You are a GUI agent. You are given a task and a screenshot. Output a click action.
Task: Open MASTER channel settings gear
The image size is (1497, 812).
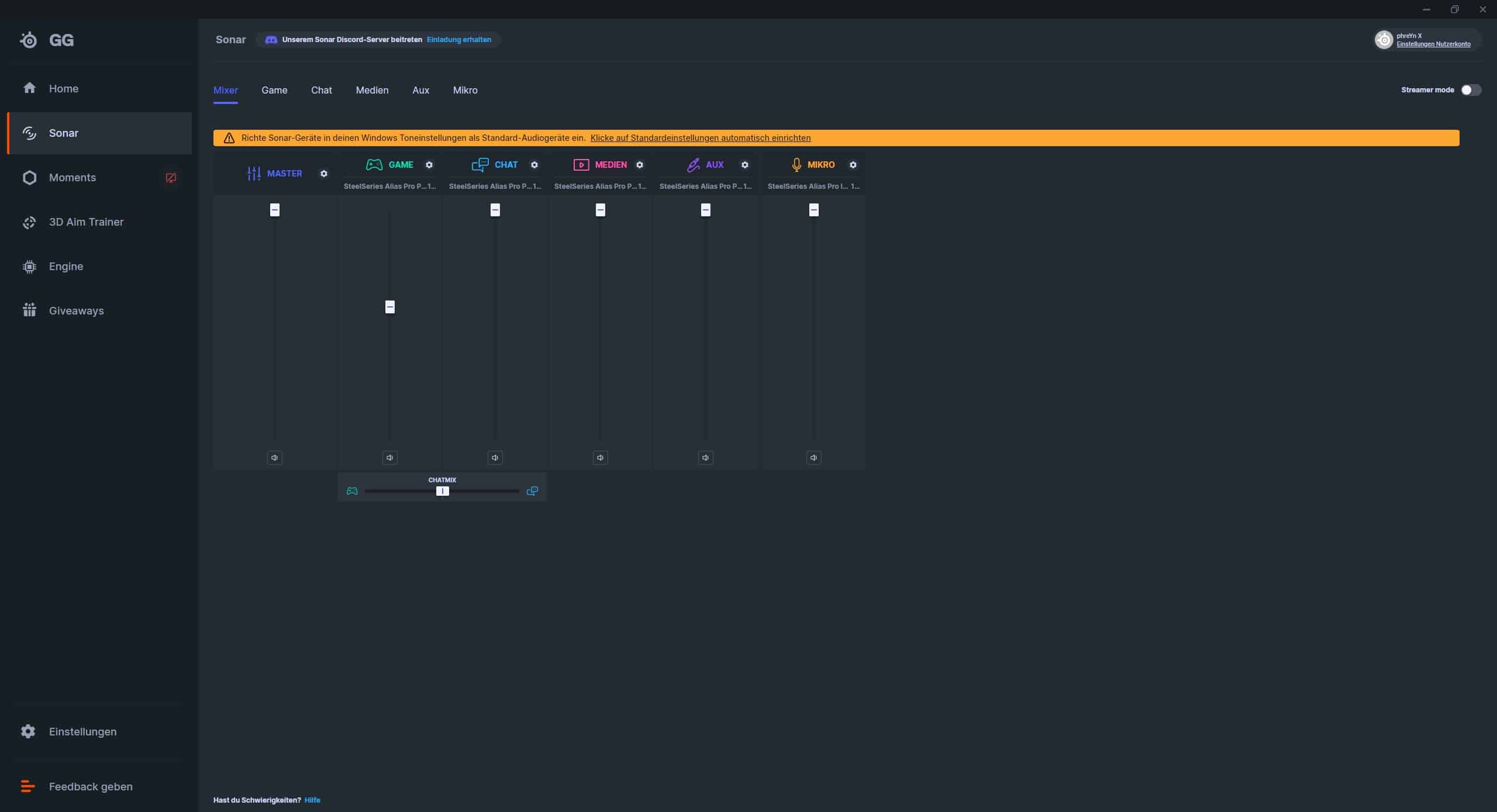[x=324, y=174]
